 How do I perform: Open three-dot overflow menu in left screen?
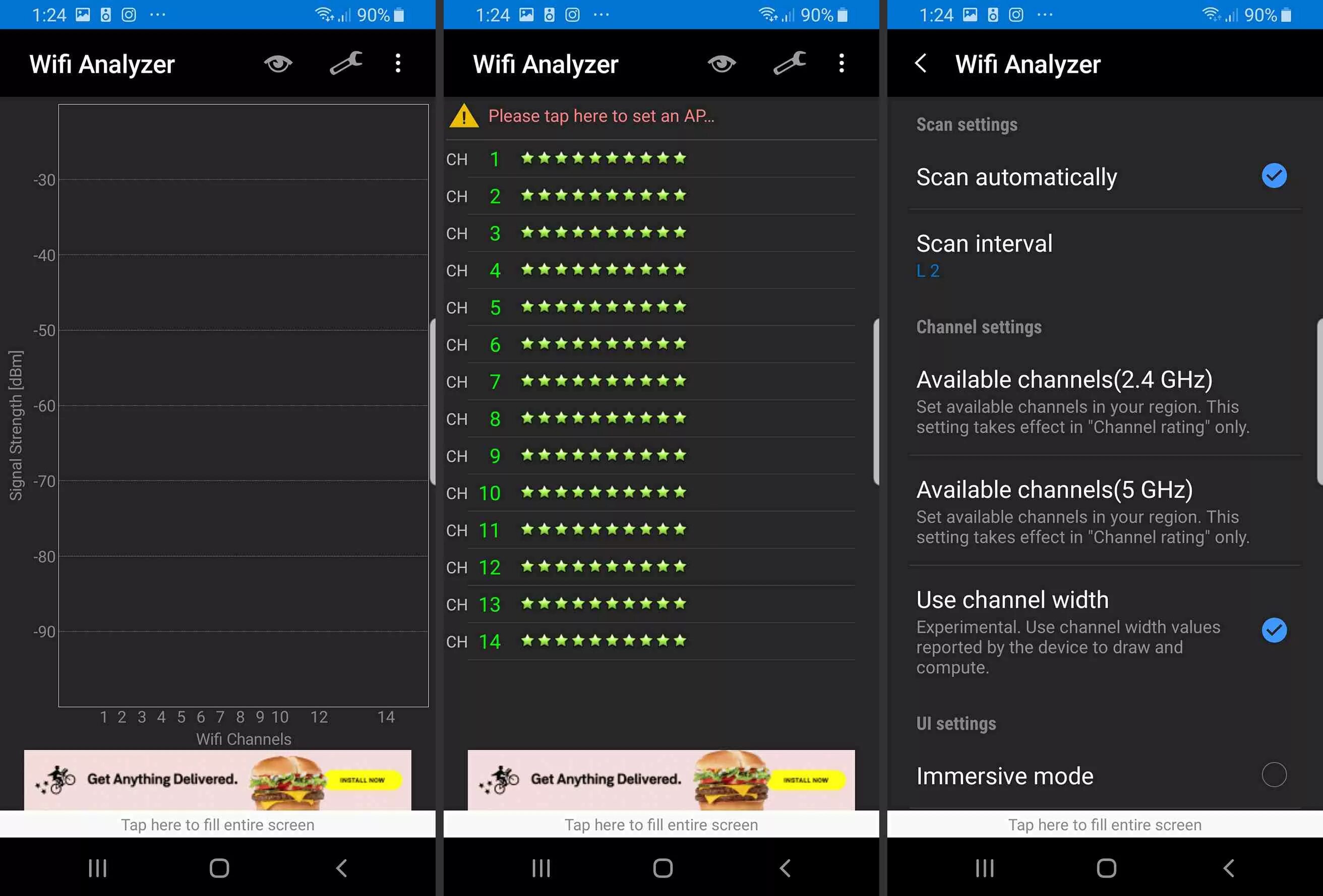[x=398, y=63]
